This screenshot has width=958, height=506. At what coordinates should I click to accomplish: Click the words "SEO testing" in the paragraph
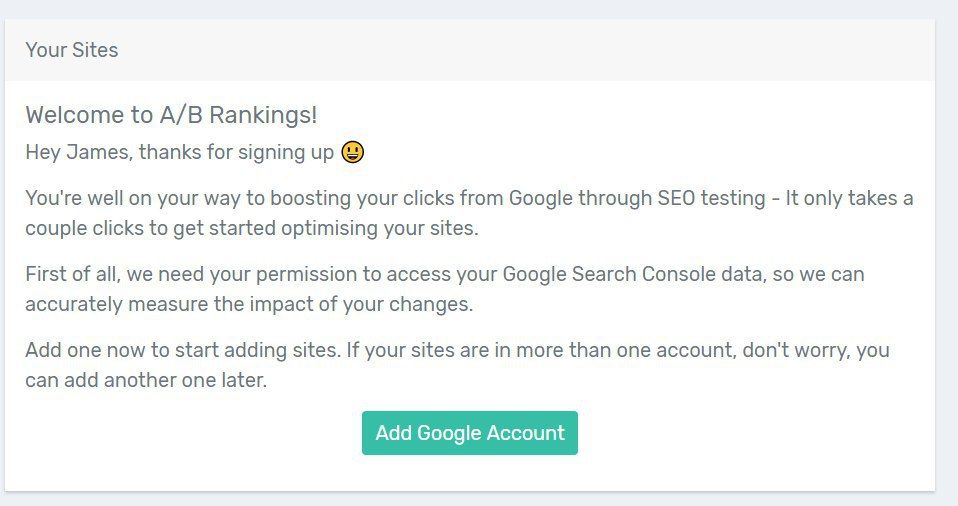(710, 197)
